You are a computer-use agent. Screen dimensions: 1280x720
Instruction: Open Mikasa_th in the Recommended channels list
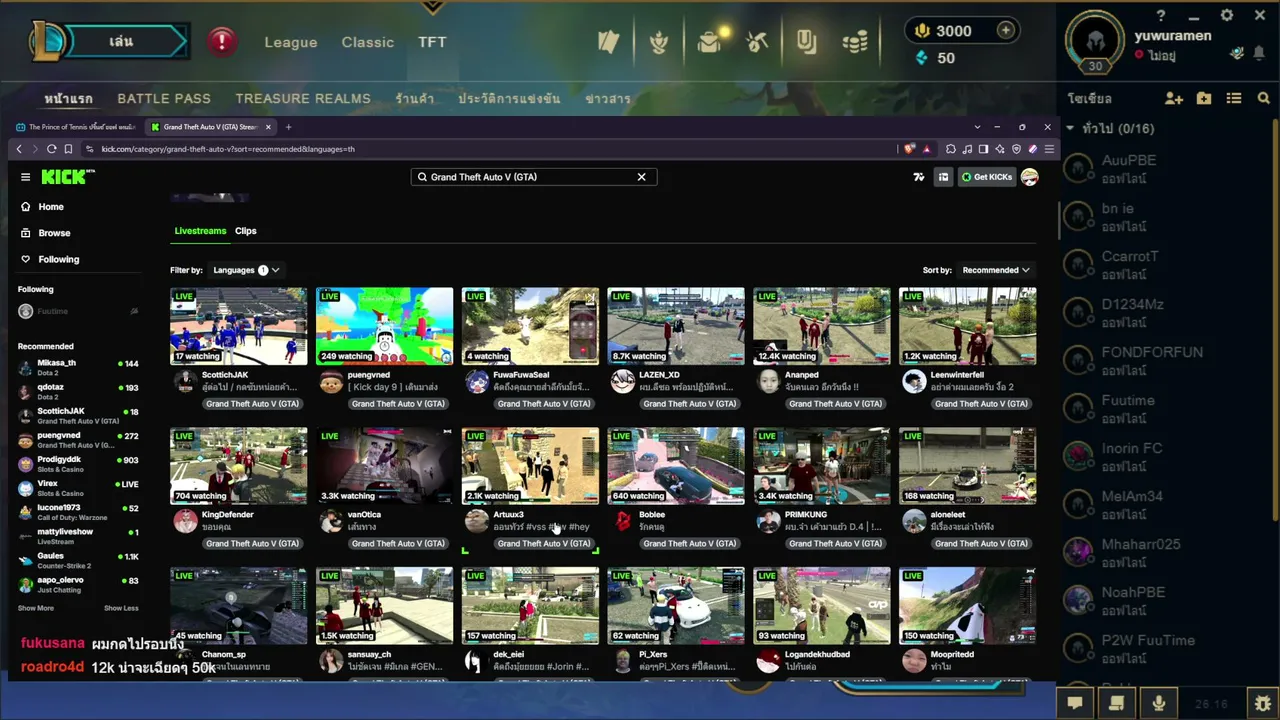tap(78, 367)
